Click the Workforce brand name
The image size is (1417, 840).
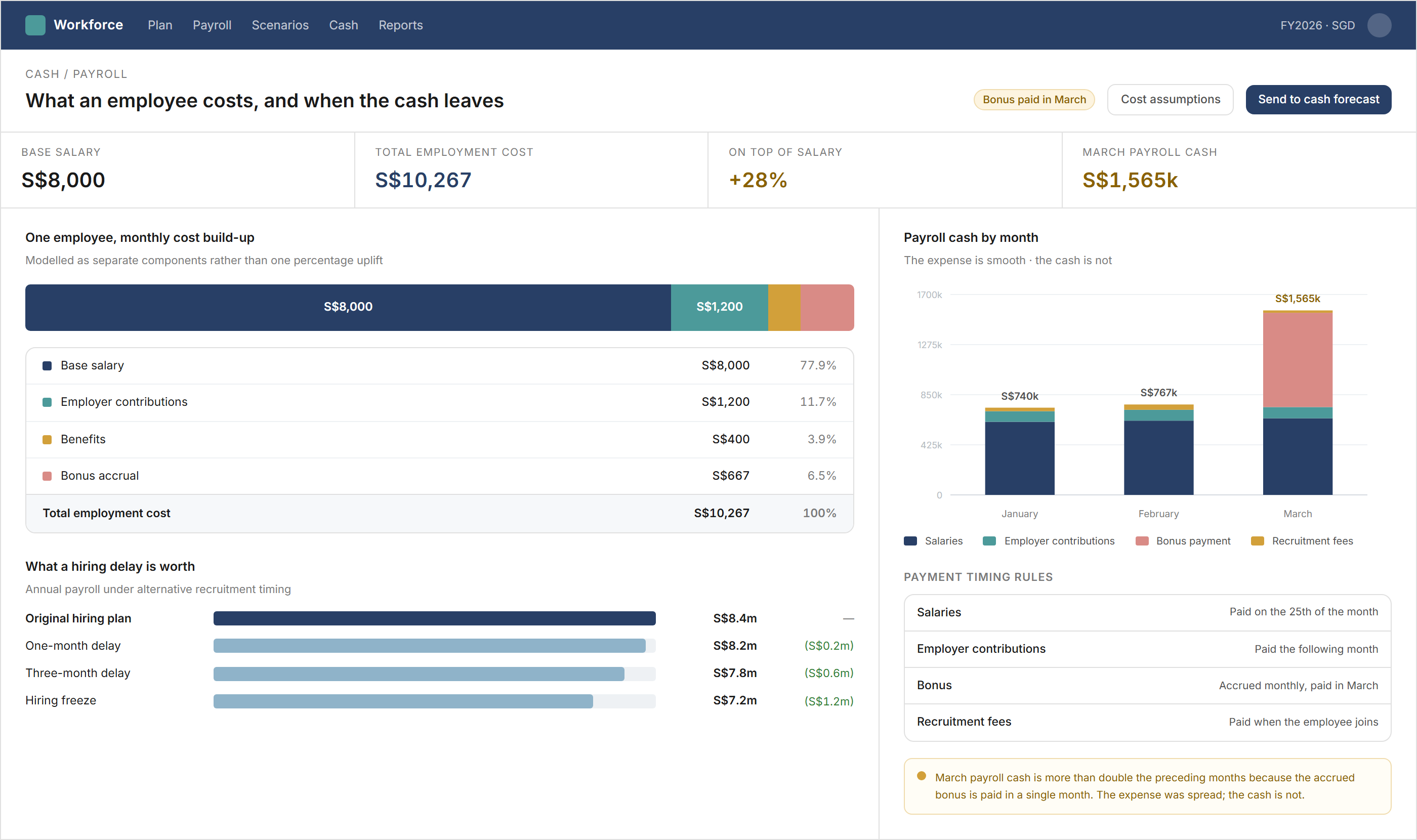coord(89,25)
